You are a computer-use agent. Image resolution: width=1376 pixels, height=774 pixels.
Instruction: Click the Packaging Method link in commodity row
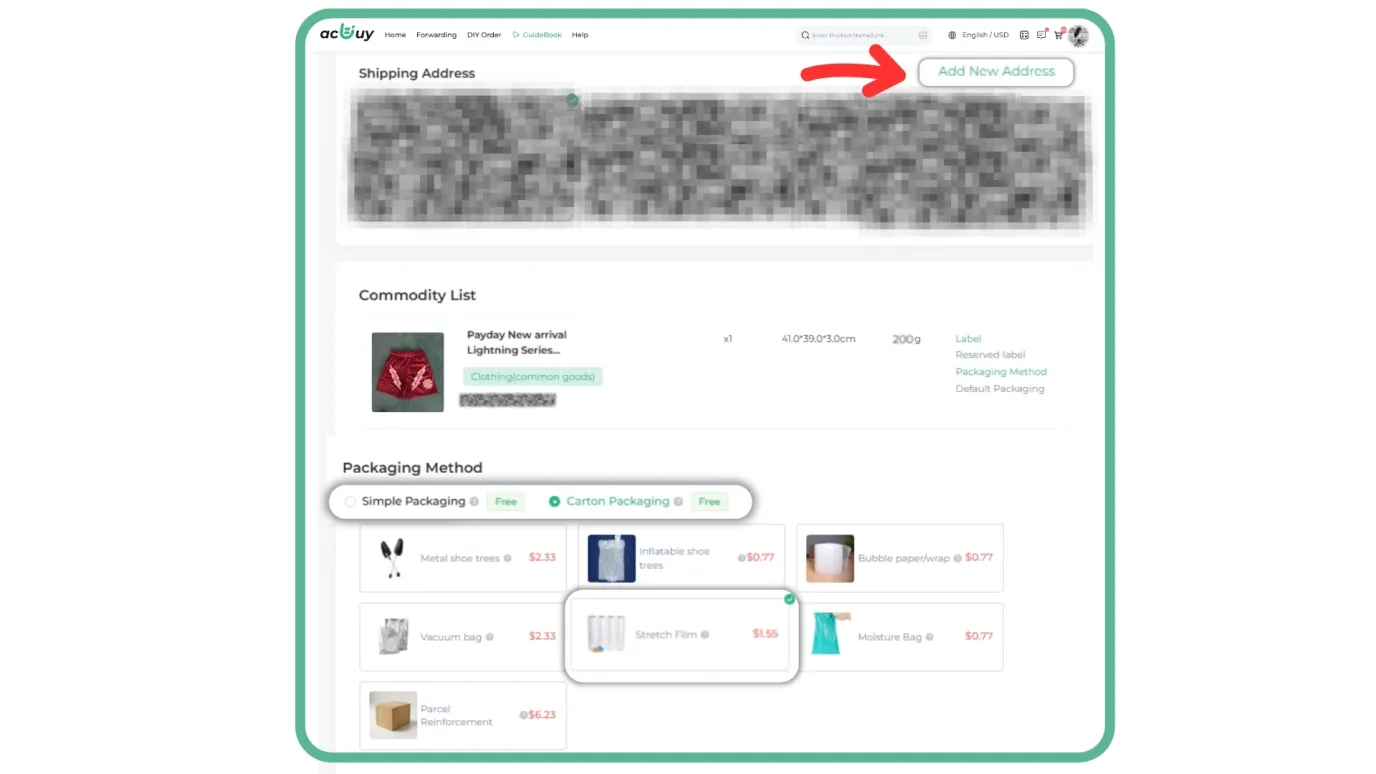pos(1000,372)
